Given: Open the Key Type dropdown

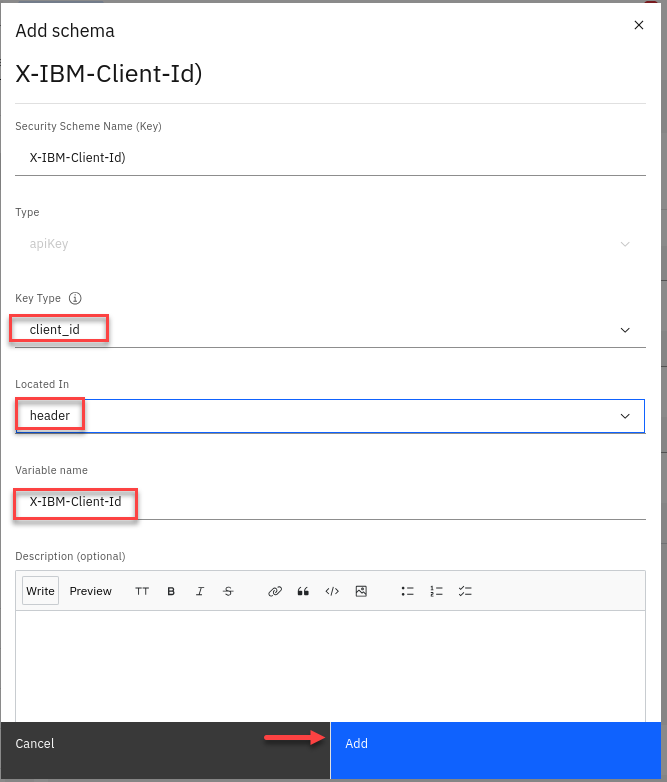Looking at the screenshot, I should [625, 330].
